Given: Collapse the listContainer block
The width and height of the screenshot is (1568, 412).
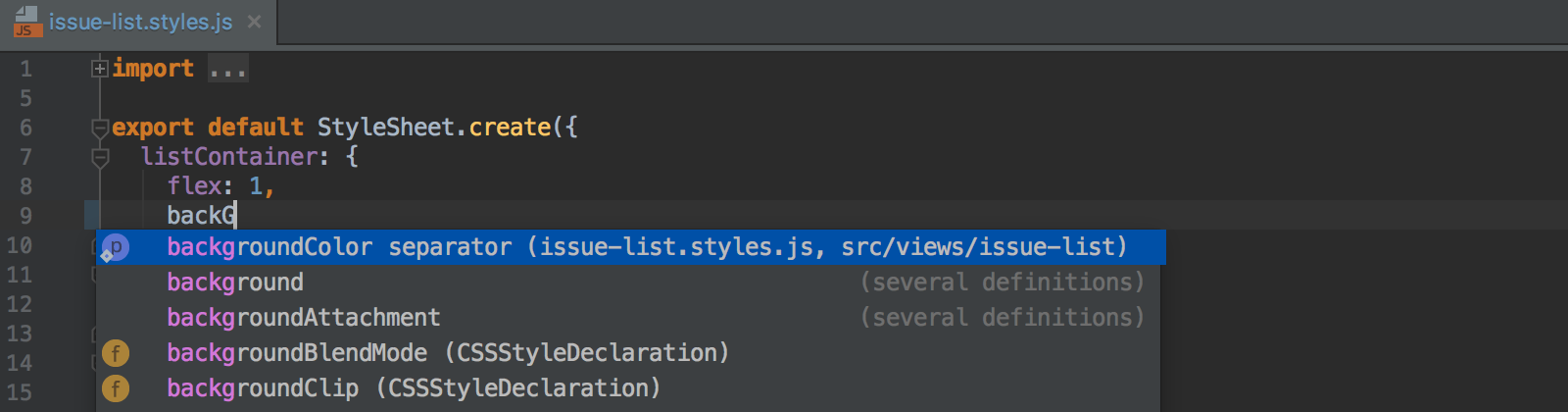Looking at the screenshot, I should tap(99, 157).
